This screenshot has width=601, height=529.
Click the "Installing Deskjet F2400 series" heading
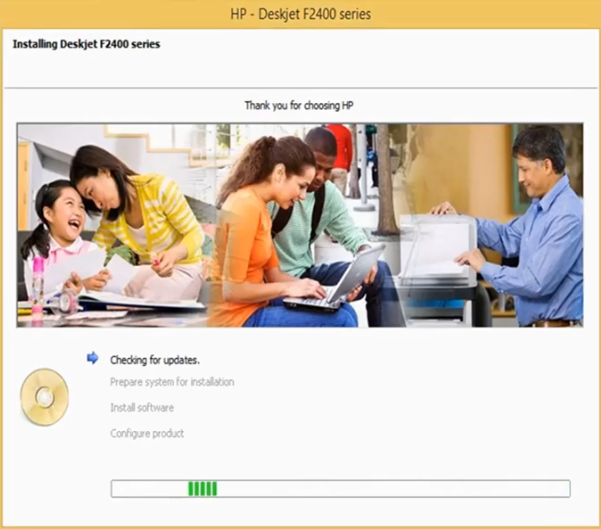pyautogui.click(x=86, y=45)
